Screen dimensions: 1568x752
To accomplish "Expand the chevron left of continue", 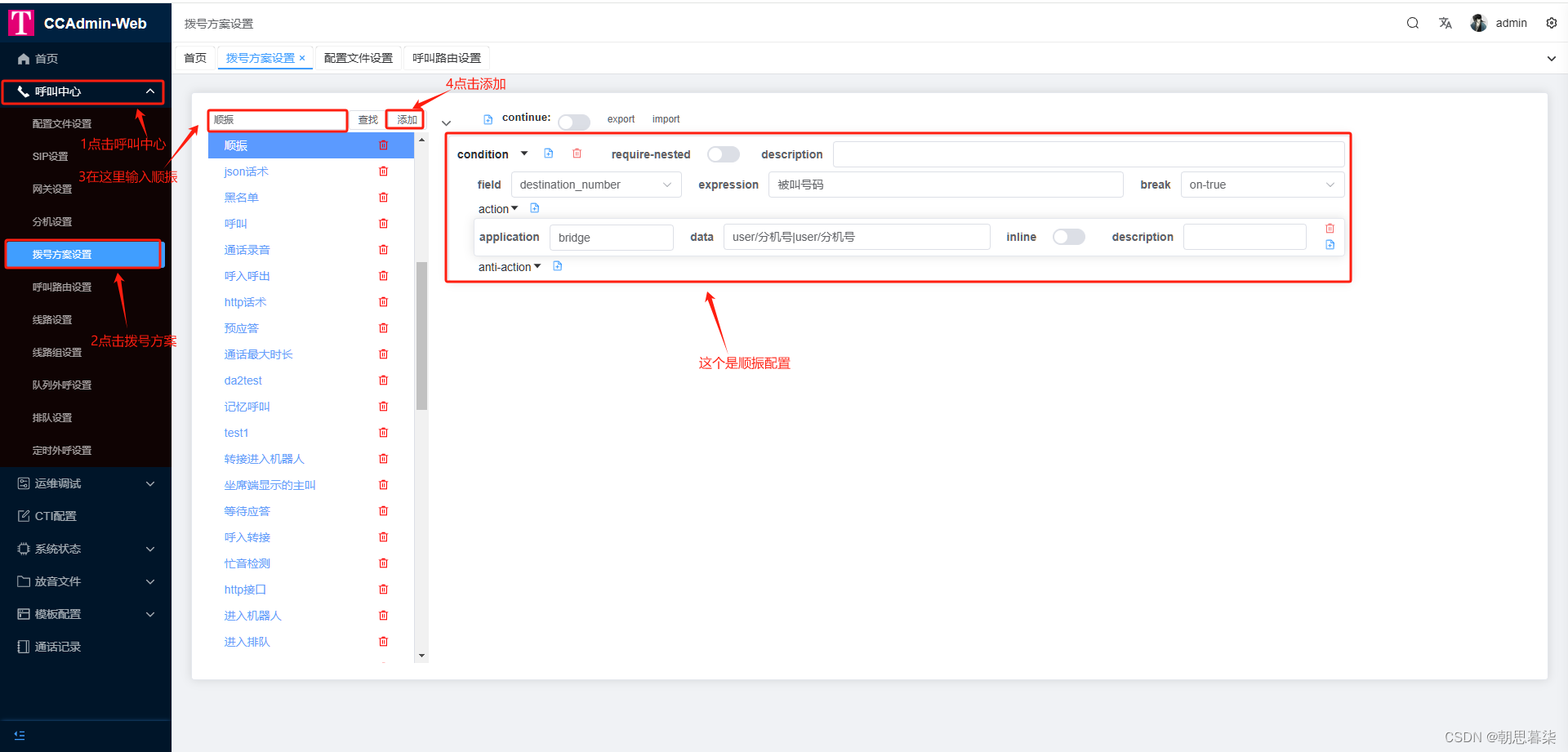I will (x=446, y=122).
